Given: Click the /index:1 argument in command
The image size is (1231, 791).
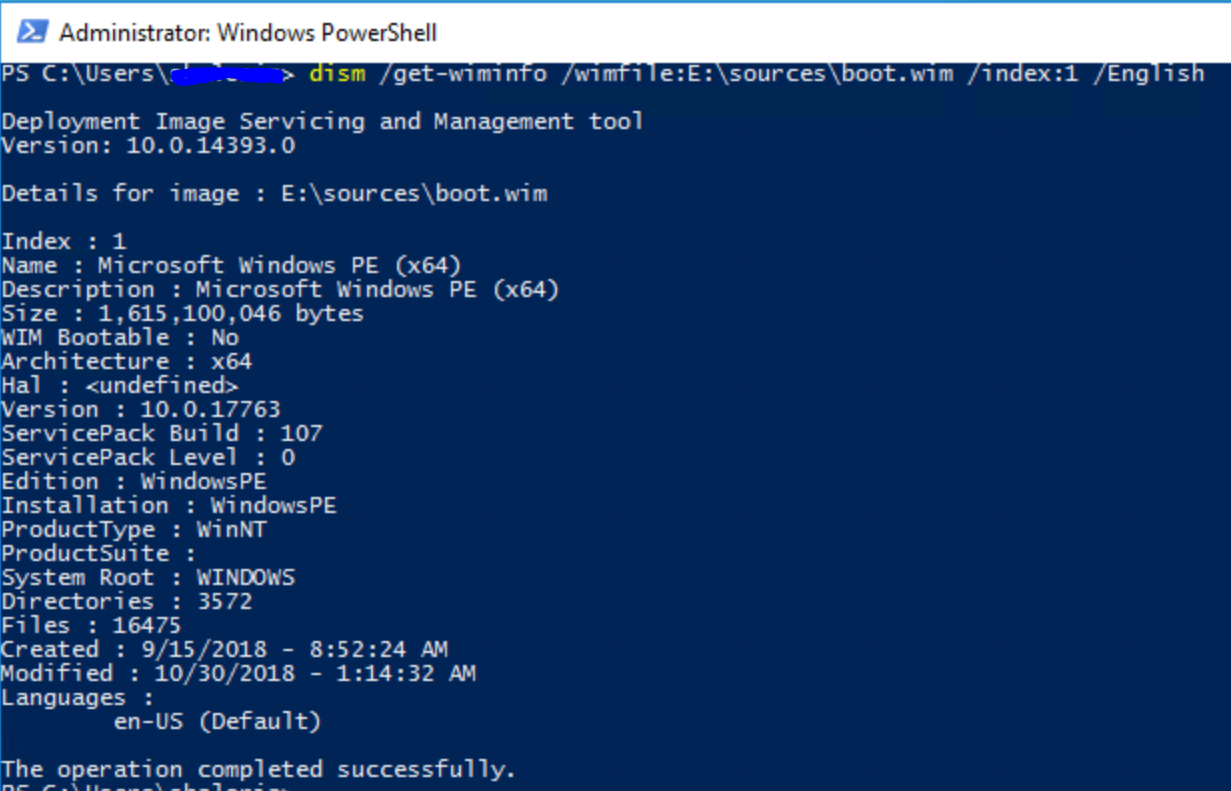Looking at the screenshot, I should click(x=1022, y=74).
